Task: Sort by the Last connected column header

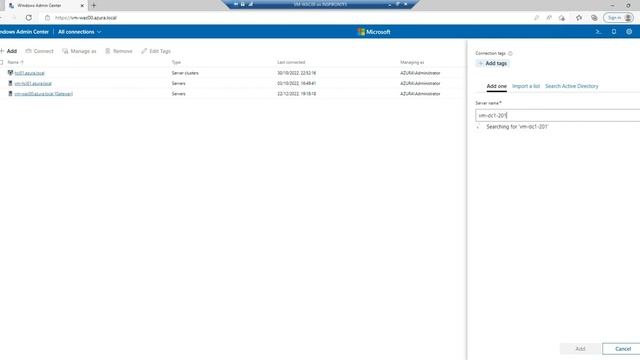Action: (291, 62)
